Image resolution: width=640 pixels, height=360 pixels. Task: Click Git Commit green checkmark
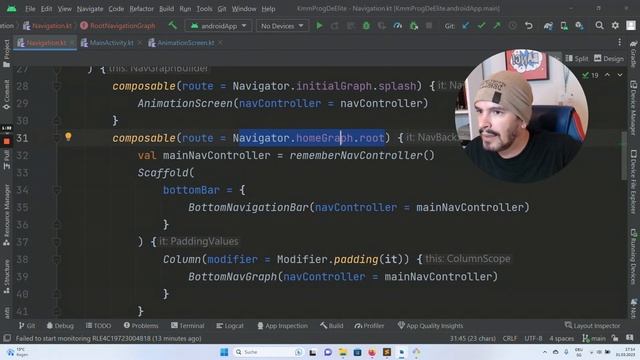click(482, 26)
